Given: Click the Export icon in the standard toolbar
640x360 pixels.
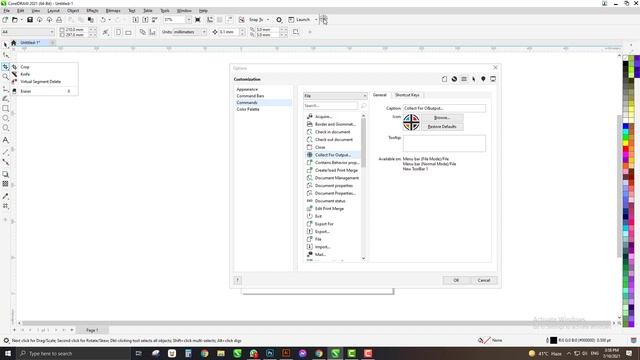Looking at the screenshot, I should coord(145,20).
